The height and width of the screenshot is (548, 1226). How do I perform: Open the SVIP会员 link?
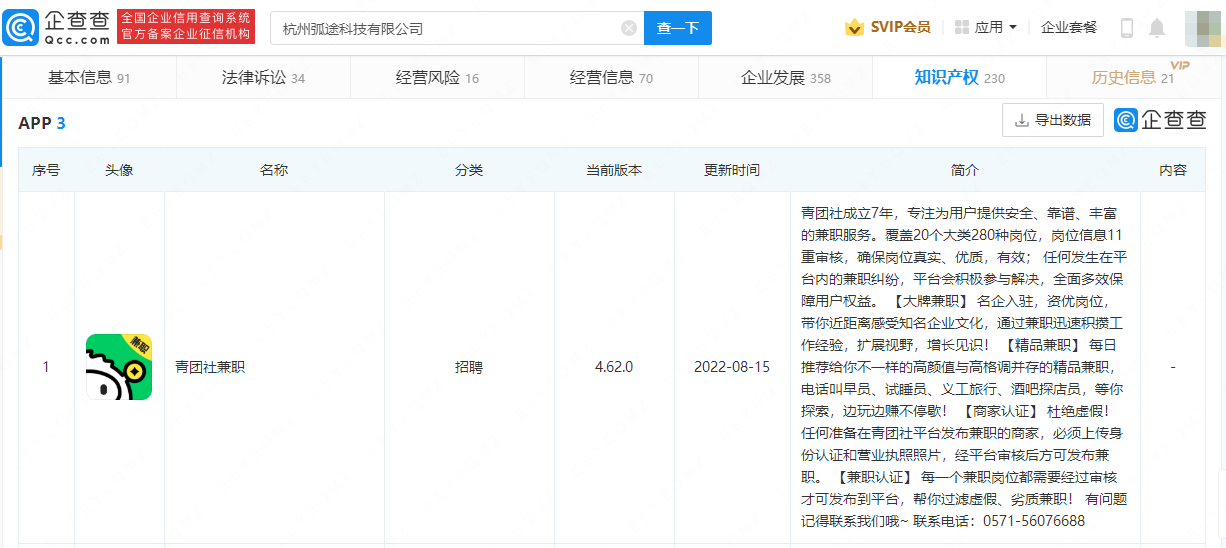pyautogui.click(x=900, y=27)
